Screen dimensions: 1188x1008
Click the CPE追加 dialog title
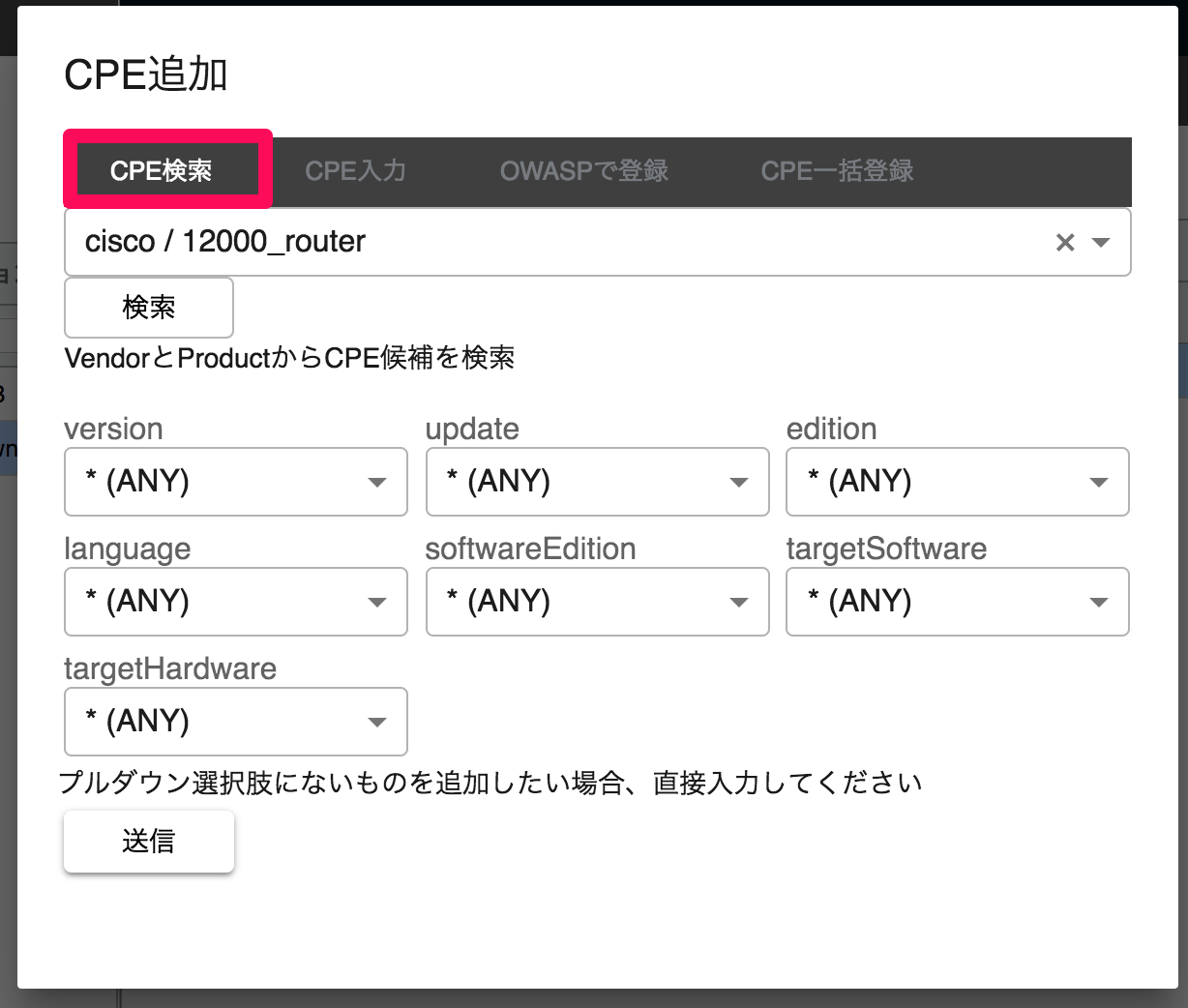(146, 74)
